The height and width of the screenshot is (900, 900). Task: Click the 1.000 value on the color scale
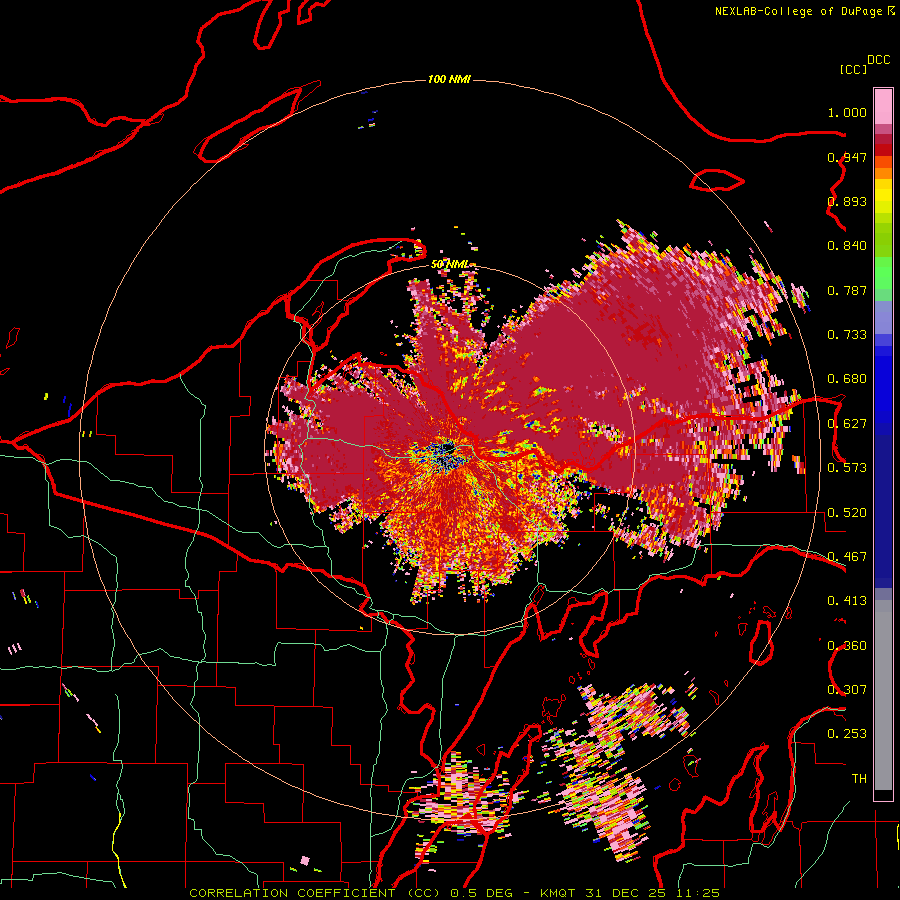pyautogui.click(x=847, y=112)
